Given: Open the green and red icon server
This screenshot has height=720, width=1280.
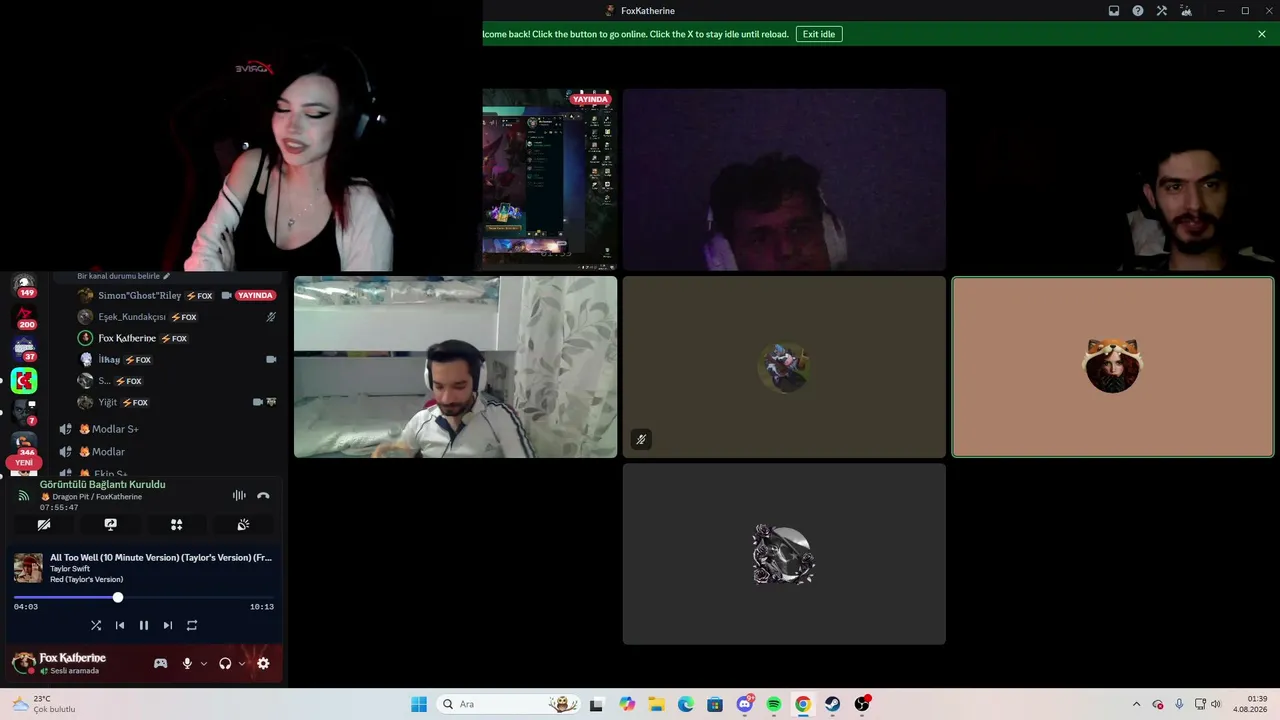Looking at the screenshot, I should click(24, 380).
